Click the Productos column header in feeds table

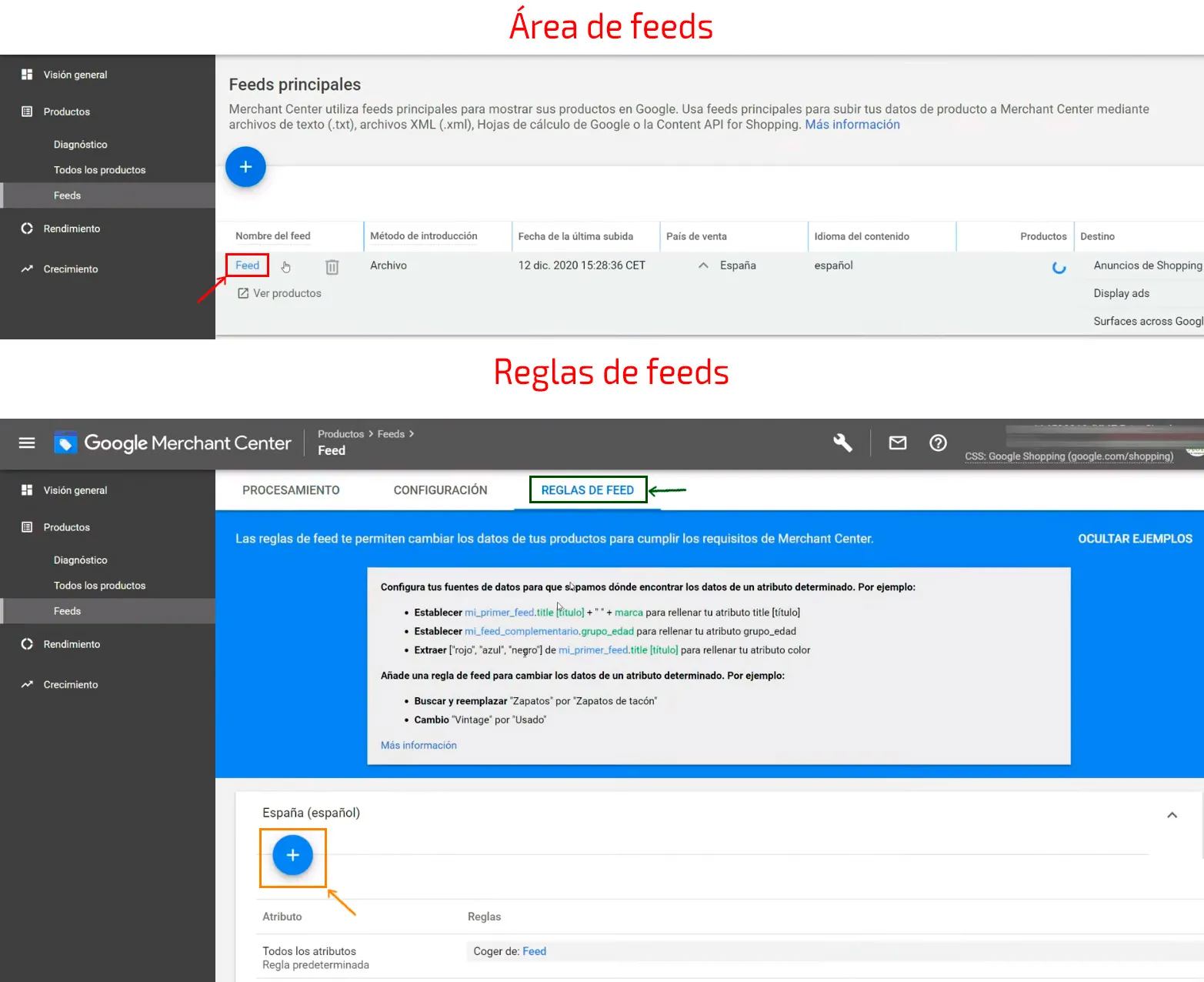(x=1043, y=236)
